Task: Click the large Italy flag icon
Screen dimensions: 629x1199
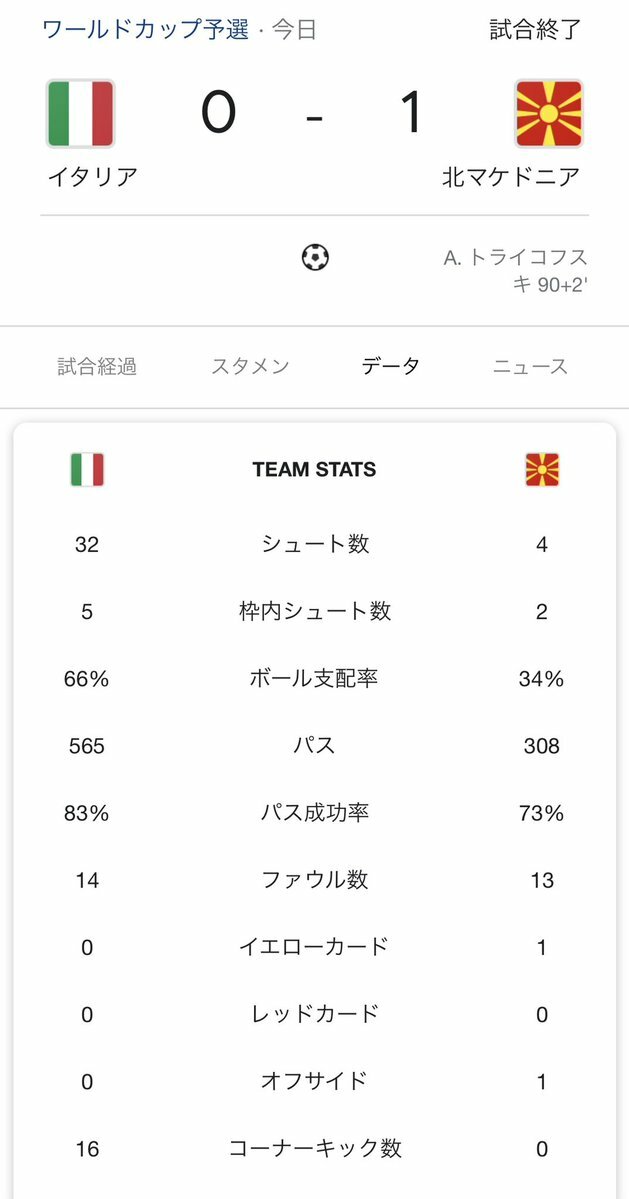Action: 80,113
